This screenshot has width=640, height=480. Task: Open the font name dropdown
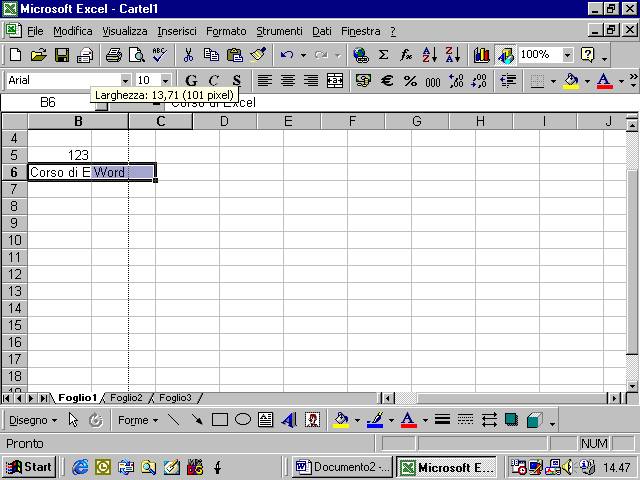tap(125, 80)
